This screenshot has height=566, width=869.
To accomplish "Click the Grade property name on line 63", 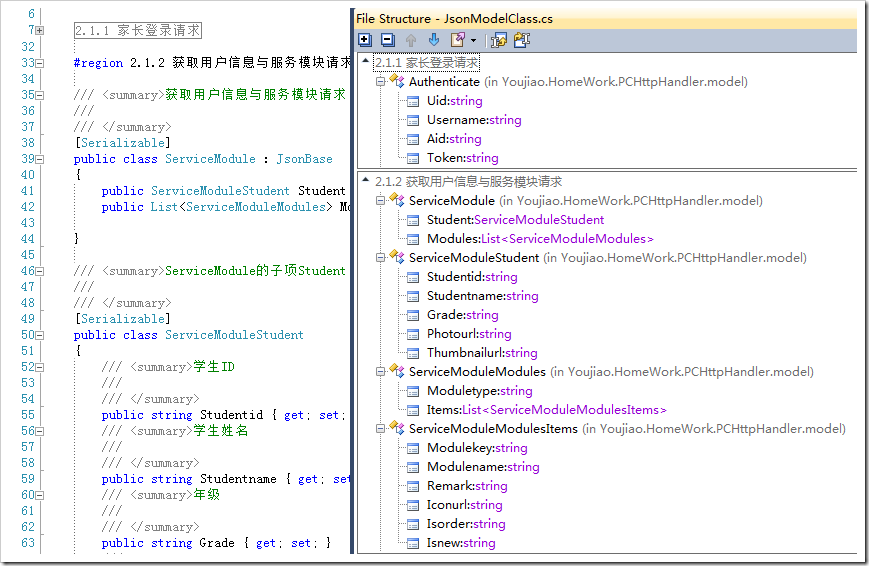I will coord(217,543).
